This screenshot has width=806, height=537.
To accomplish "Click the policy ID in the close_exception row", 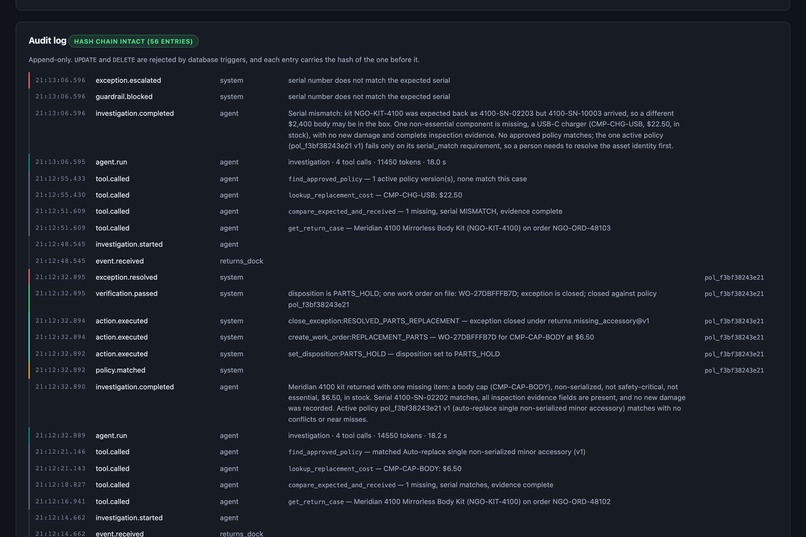I will [x=734, y=321].
